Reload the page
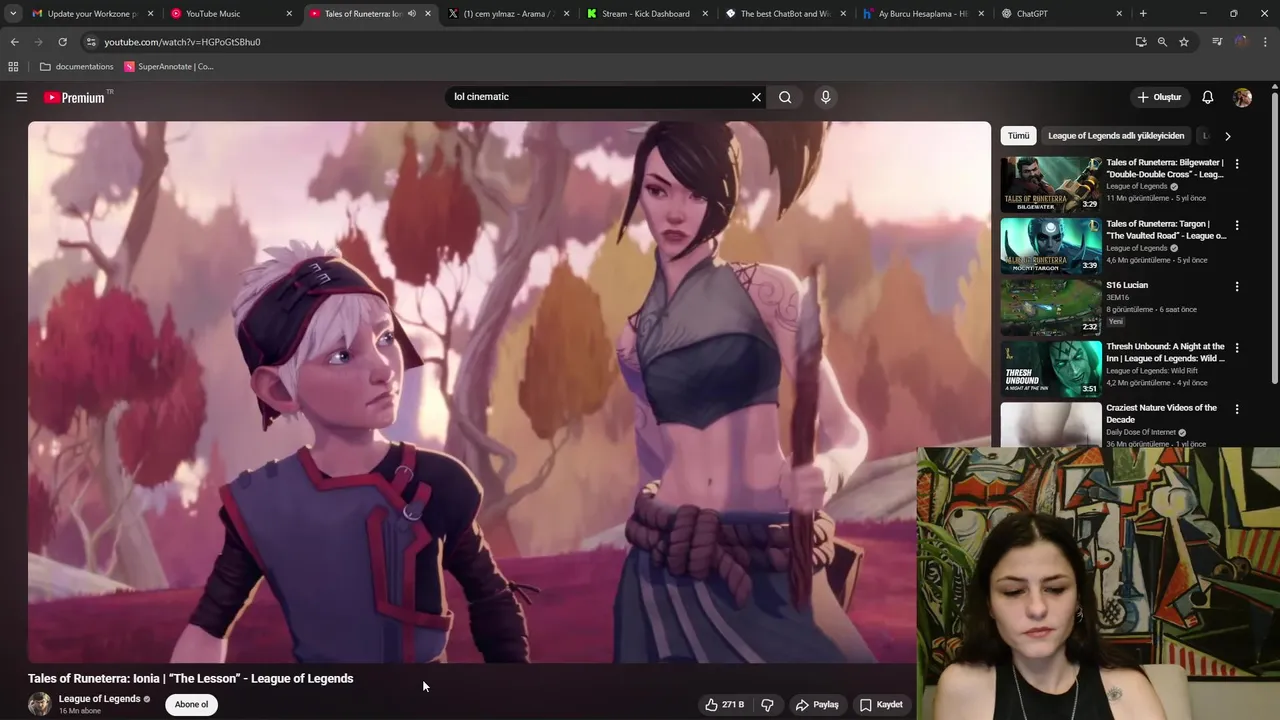 click(x=62, y=42)
